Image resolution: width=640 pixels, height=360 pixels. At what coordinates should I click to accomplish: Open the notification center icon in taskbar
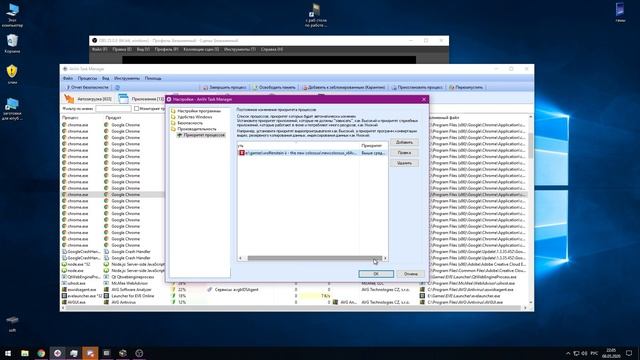point(629,353)
